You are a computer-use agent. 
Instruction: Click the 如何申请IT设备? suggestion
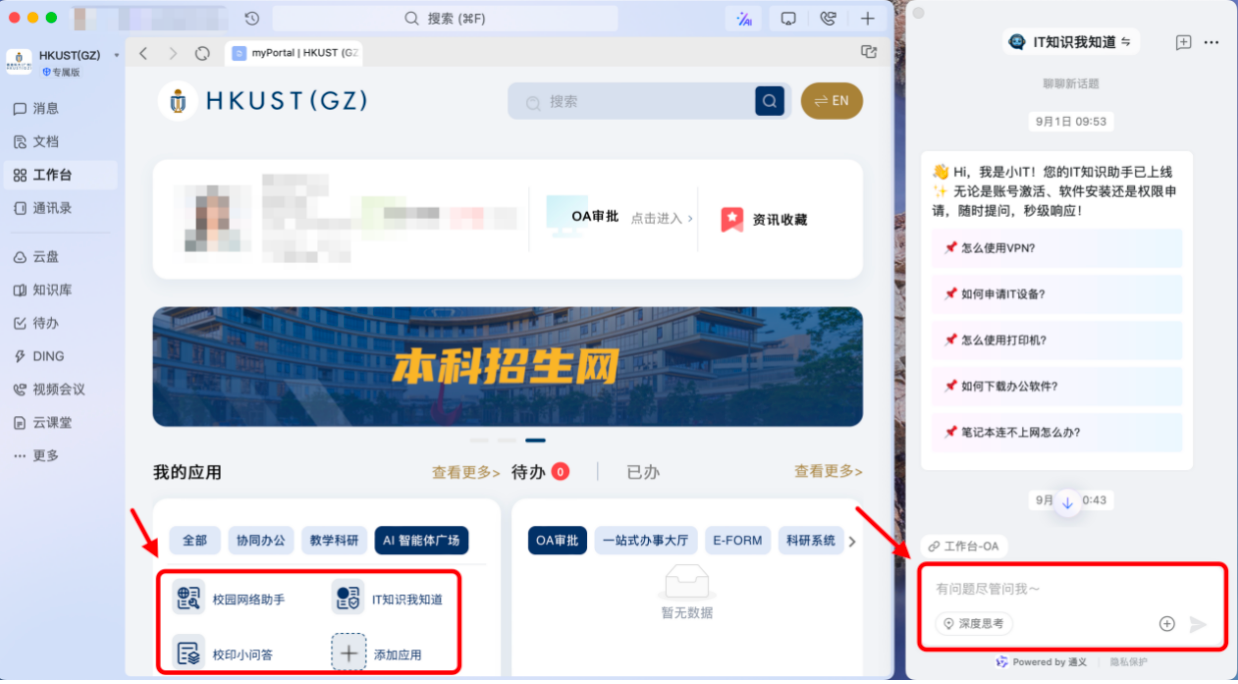pyautogui.click(x=1056, y=294)
